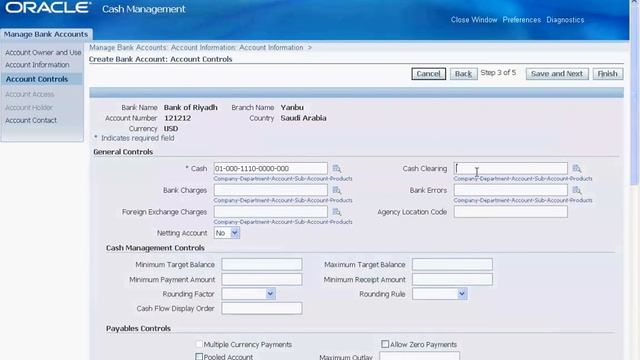This screenshot has width=640, height=360.
Task: Select Account Holder in sidebar
Action: (29, 107)
